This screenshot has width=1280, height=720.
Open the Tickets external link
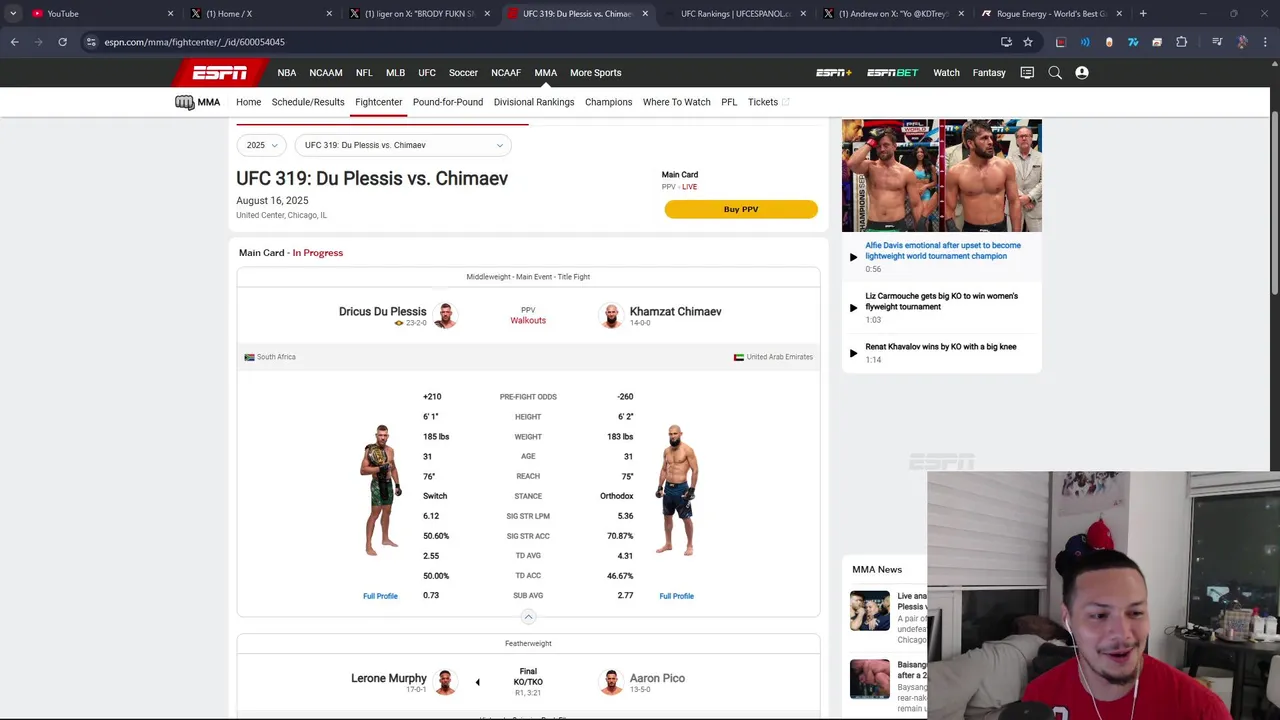[x=768, y=102]
